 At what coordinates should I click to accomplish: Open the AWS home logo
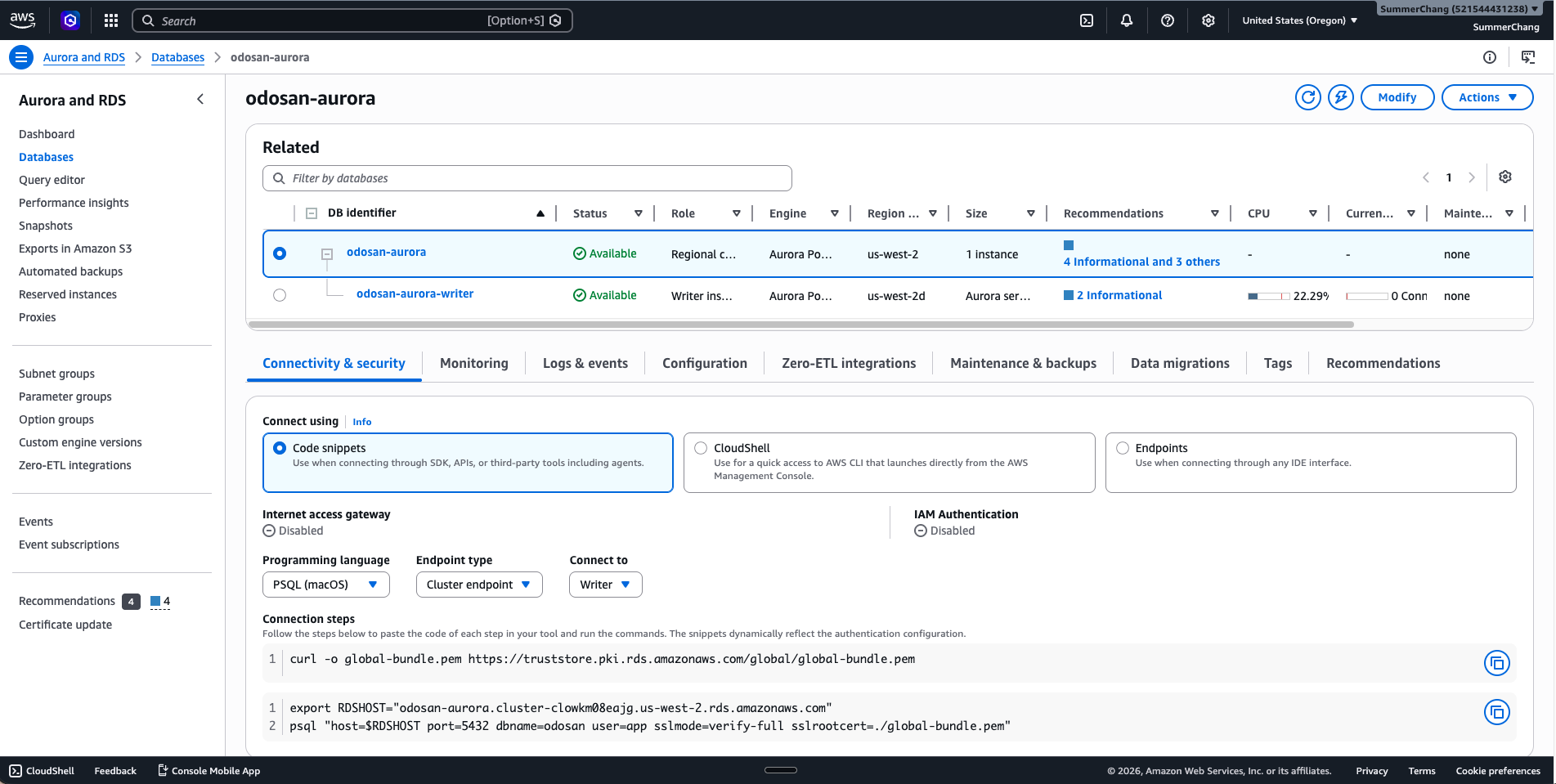pyautogui.click(x=22, y=20)
